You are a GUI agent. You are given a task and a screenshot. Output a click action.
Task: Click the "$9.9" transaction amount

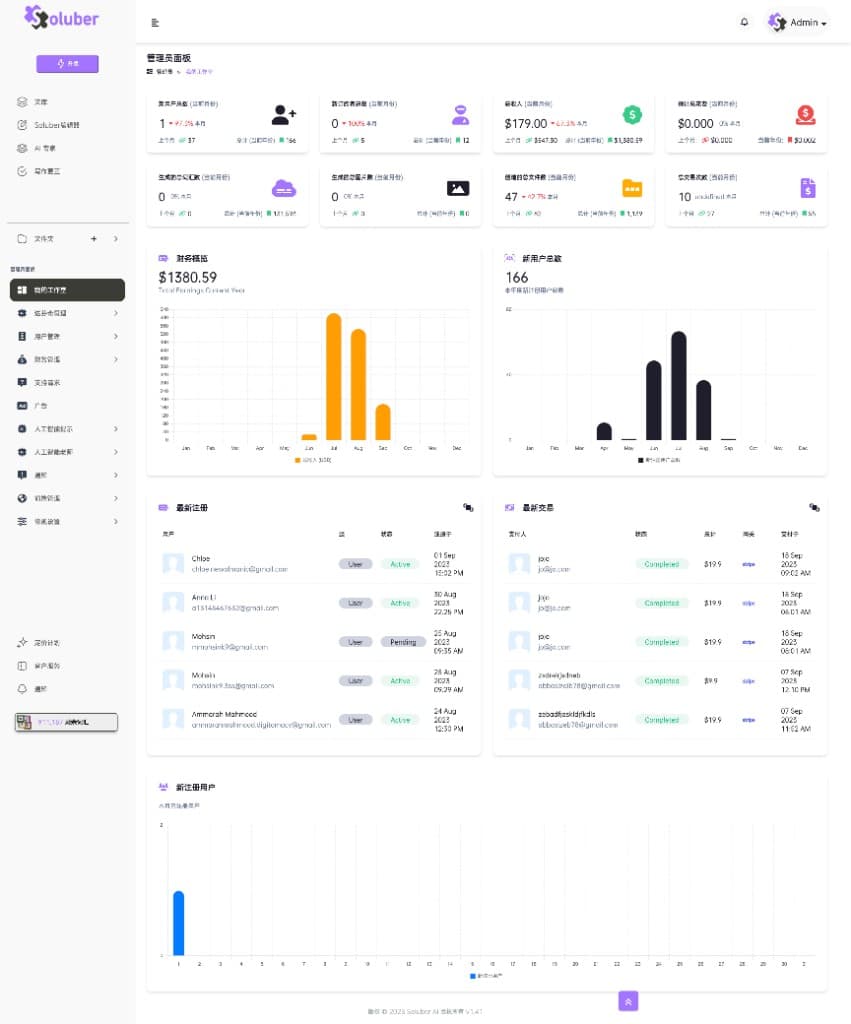click(711, 681)
